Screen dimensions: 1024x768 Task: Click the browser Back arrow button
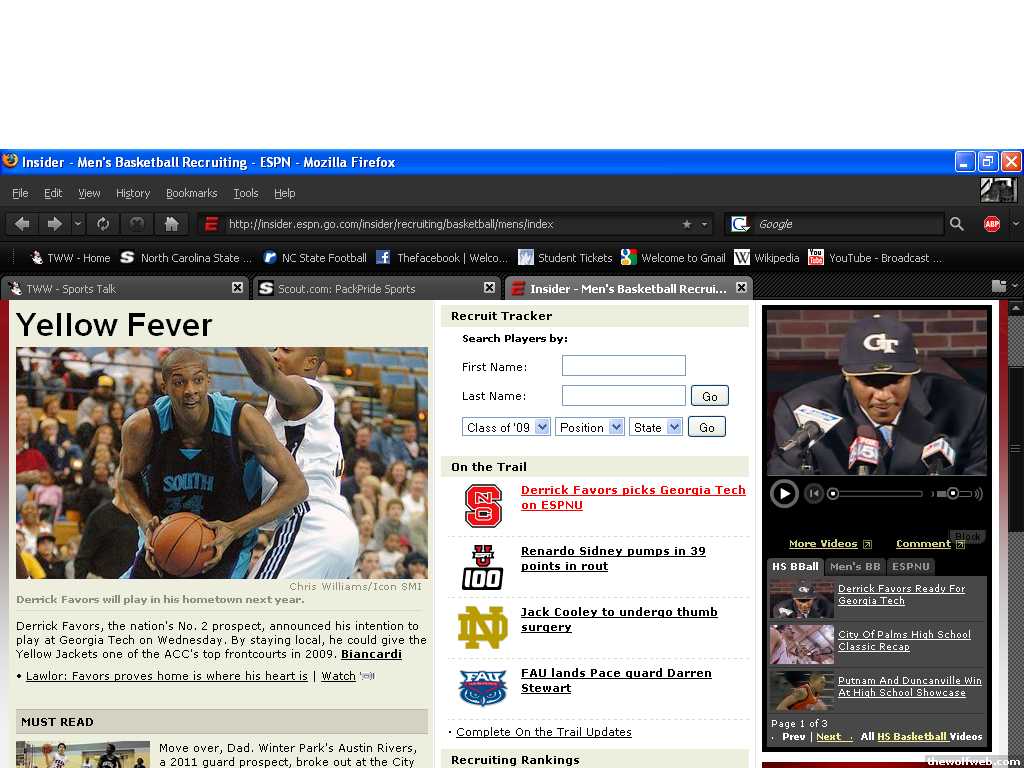22,224
